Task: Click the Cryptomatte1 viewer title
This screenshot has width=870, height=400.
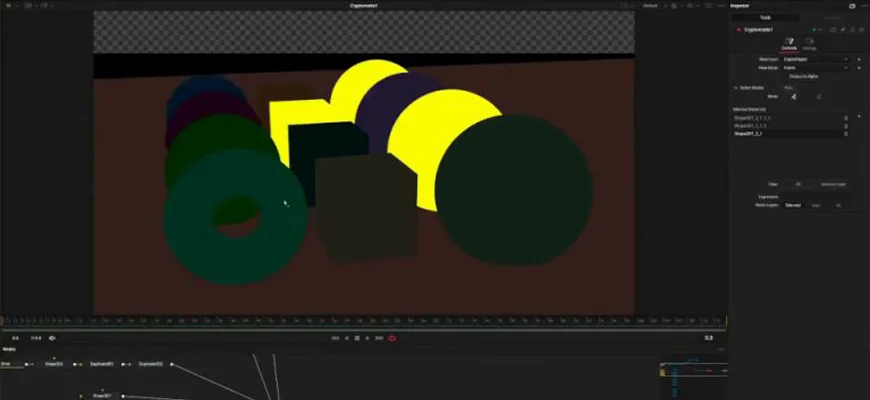Action: click(364, 6)
